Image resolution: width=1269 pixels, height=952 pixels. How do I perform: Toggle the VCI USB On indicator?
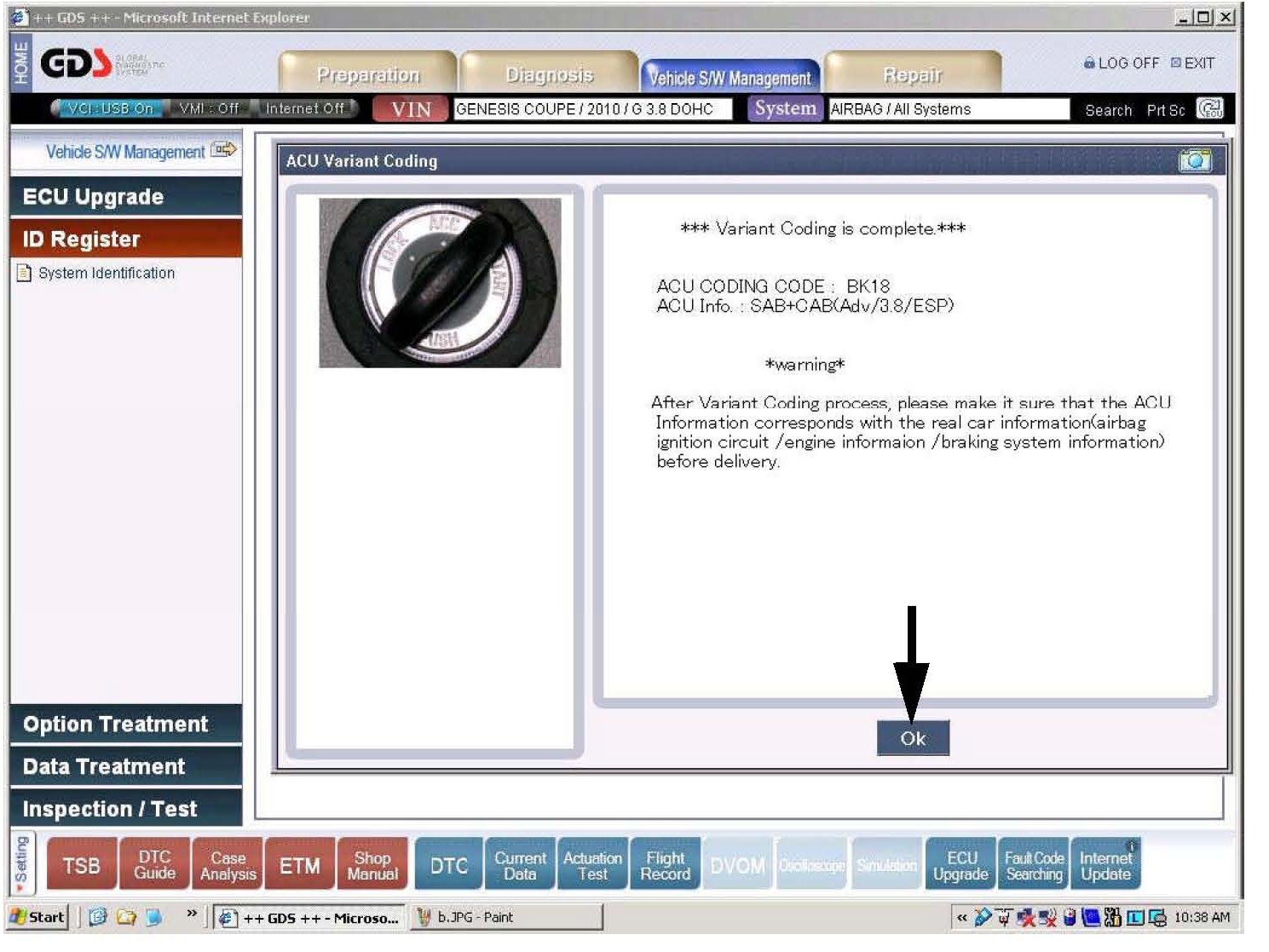coord(110,108)
